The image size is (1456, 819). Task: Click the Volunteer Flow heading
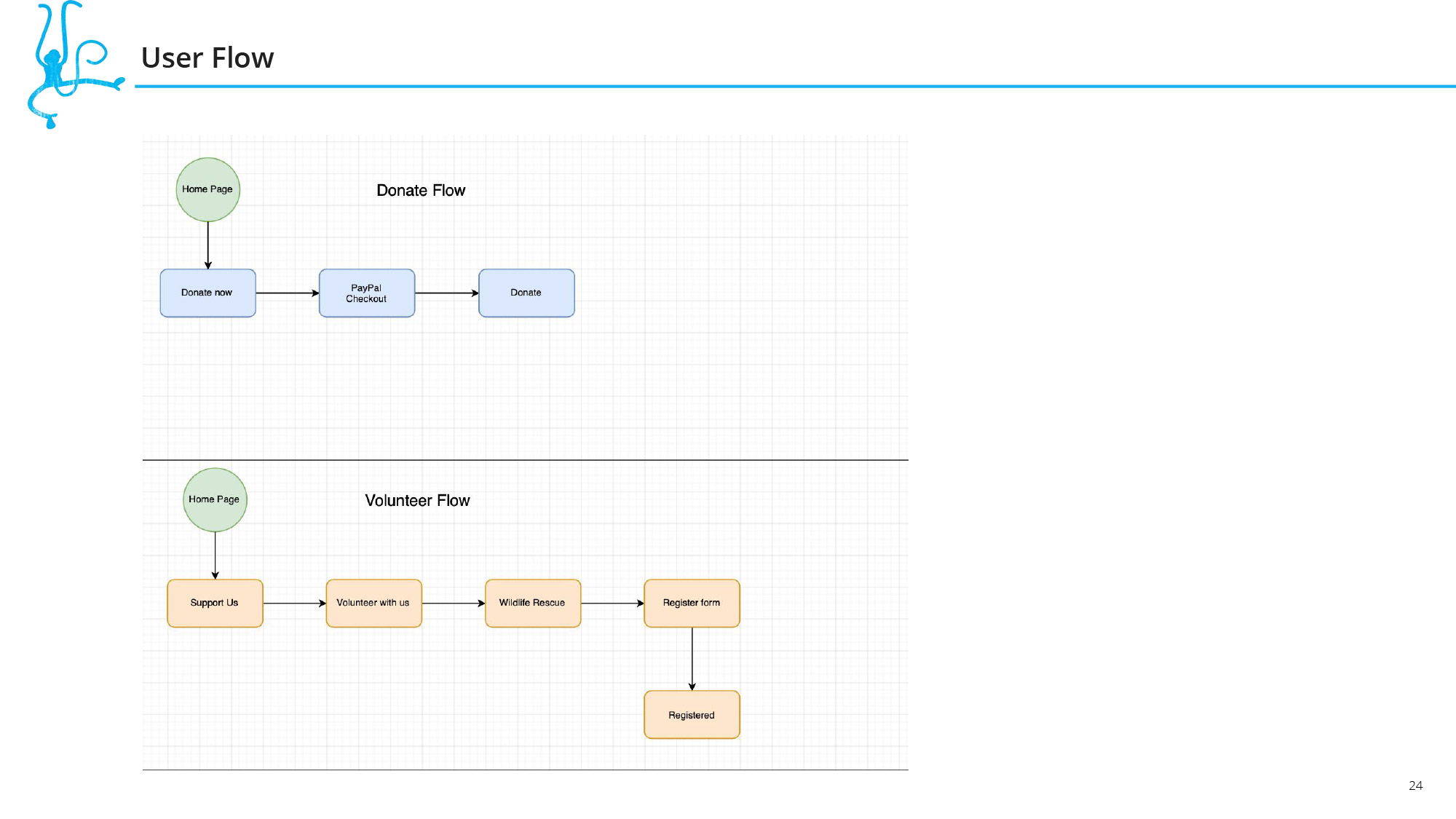418,501
